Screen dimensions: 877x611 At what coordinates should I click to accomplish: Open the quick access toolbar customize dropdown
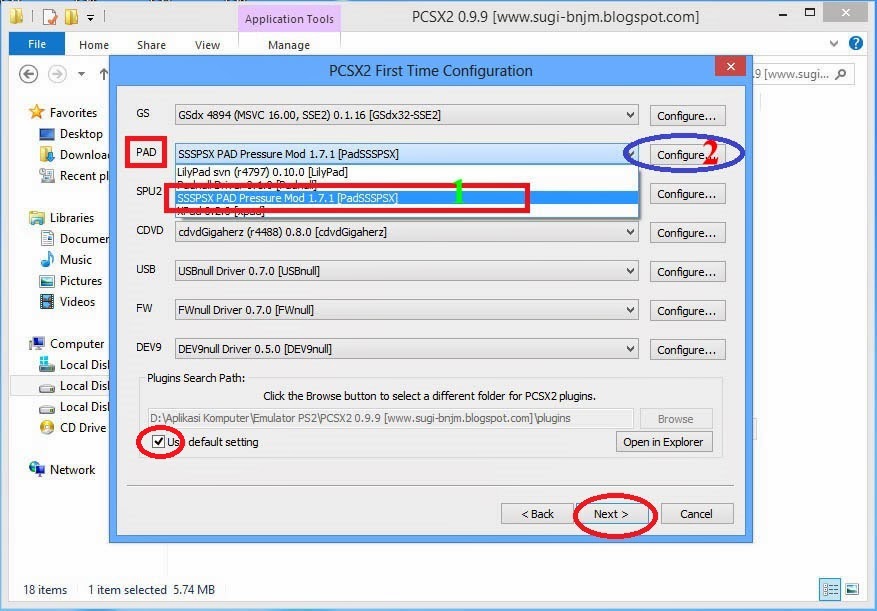[90, 18]
